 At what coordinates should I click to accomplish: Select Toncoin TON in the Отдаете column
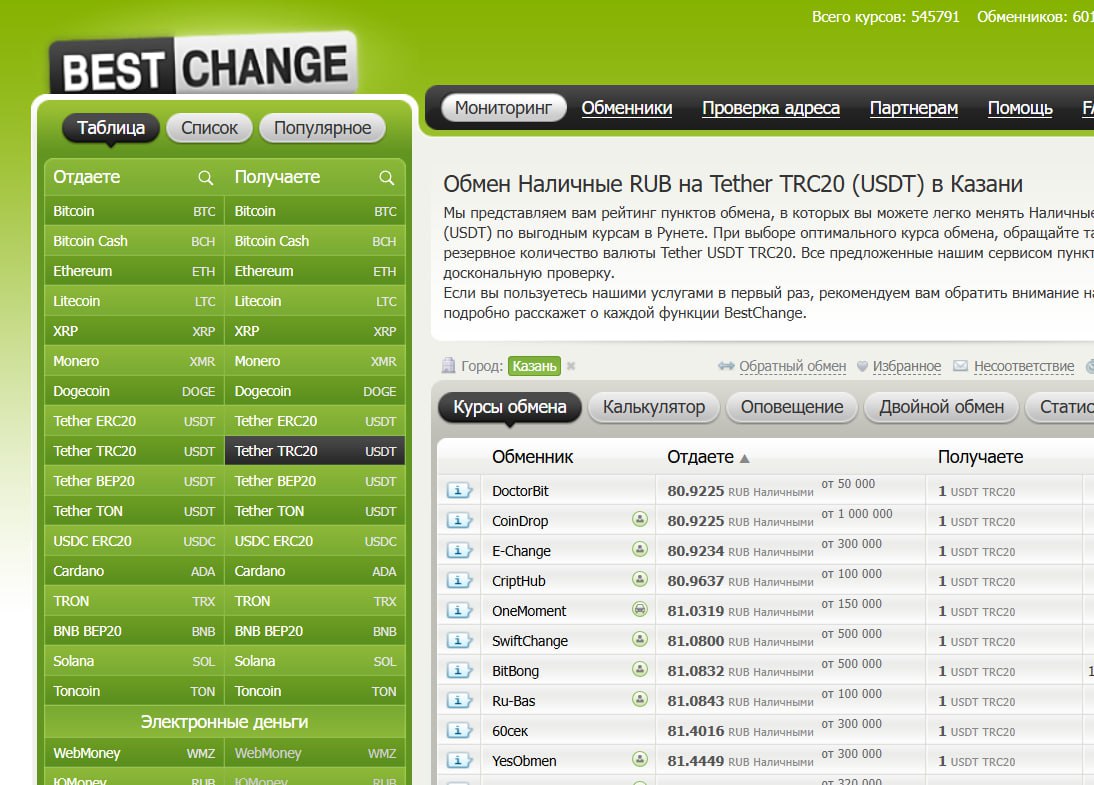[x=134, y=691]
